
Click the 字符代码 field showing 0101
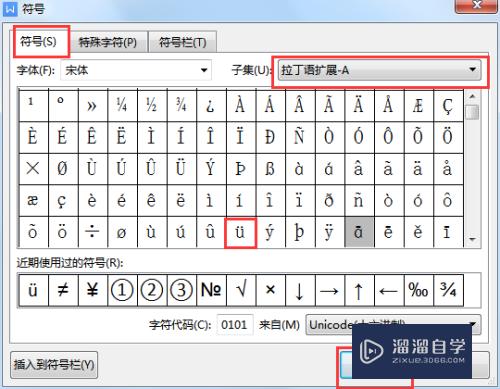(235, 324)
